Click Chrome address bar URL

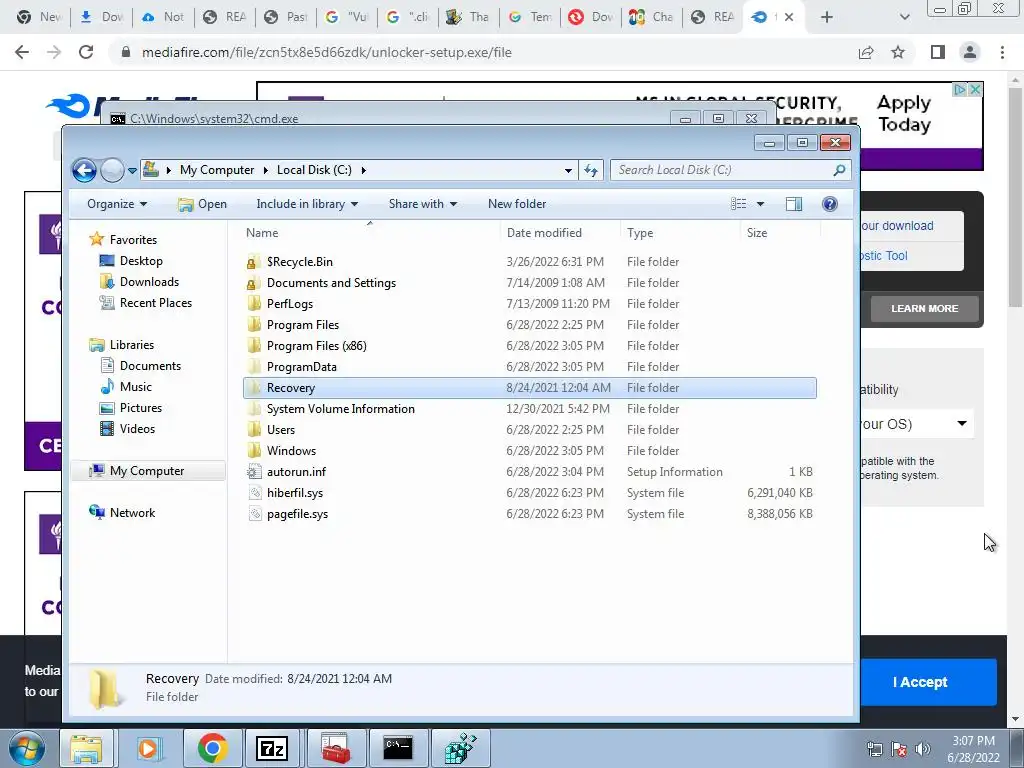[x=327, y=52]
